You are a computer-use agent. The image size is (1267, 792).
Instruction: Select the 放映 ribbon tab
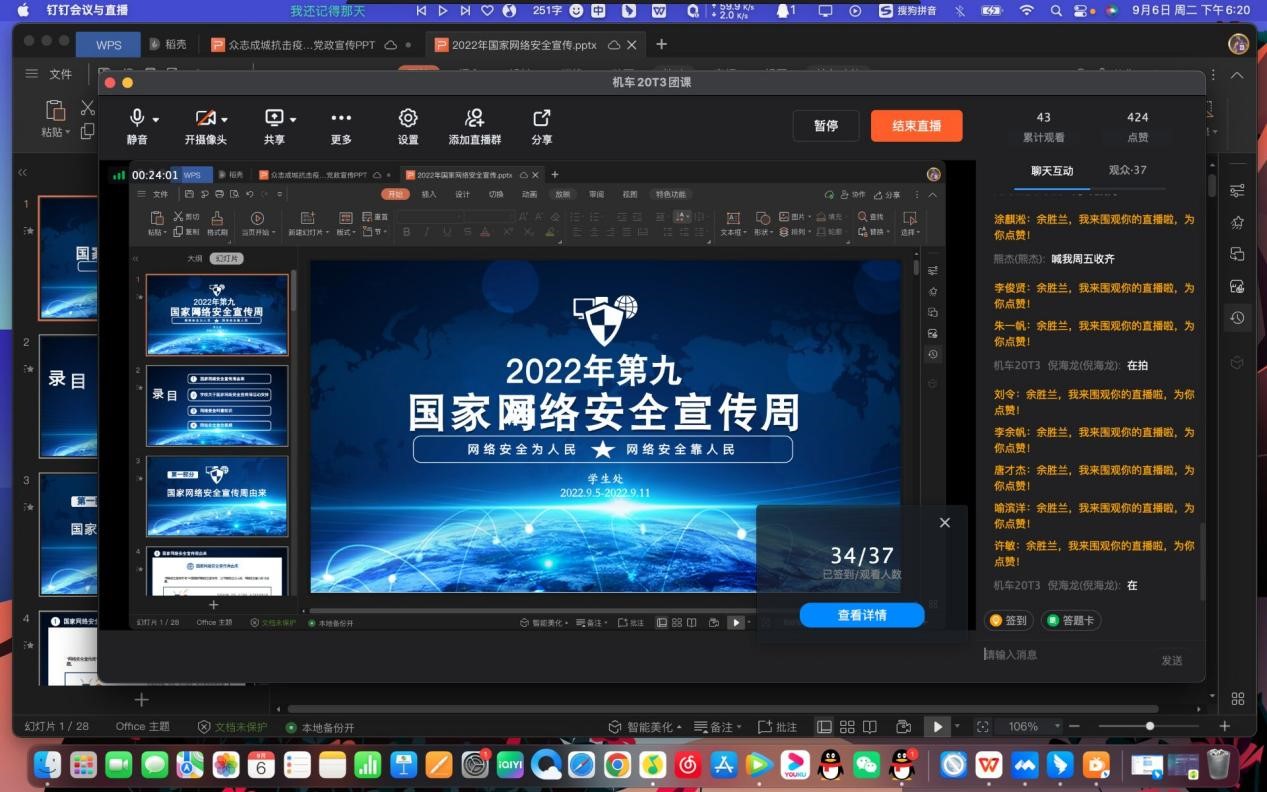click(561, 194)
